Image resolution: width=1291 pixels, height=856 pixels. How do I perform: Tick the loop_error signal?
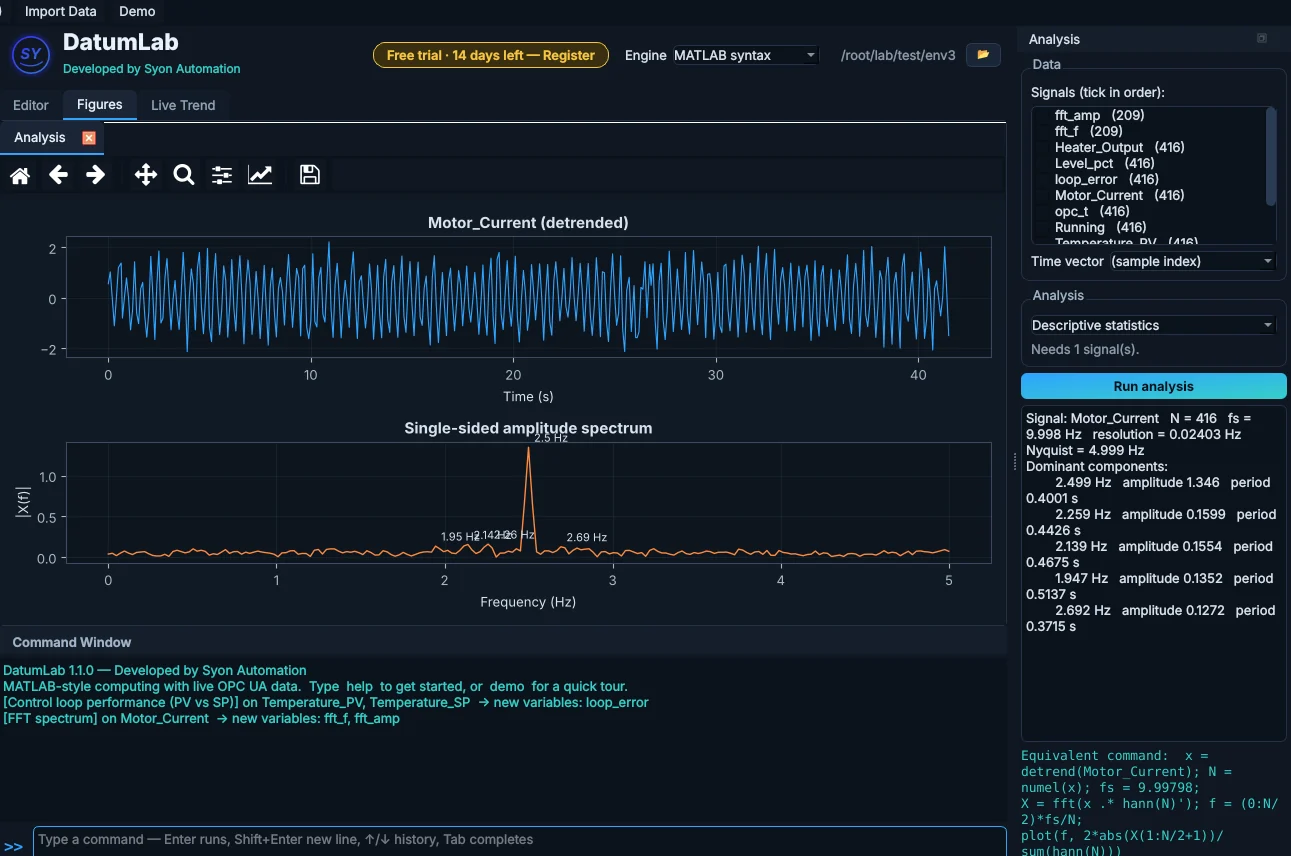tap(1043, 179)
